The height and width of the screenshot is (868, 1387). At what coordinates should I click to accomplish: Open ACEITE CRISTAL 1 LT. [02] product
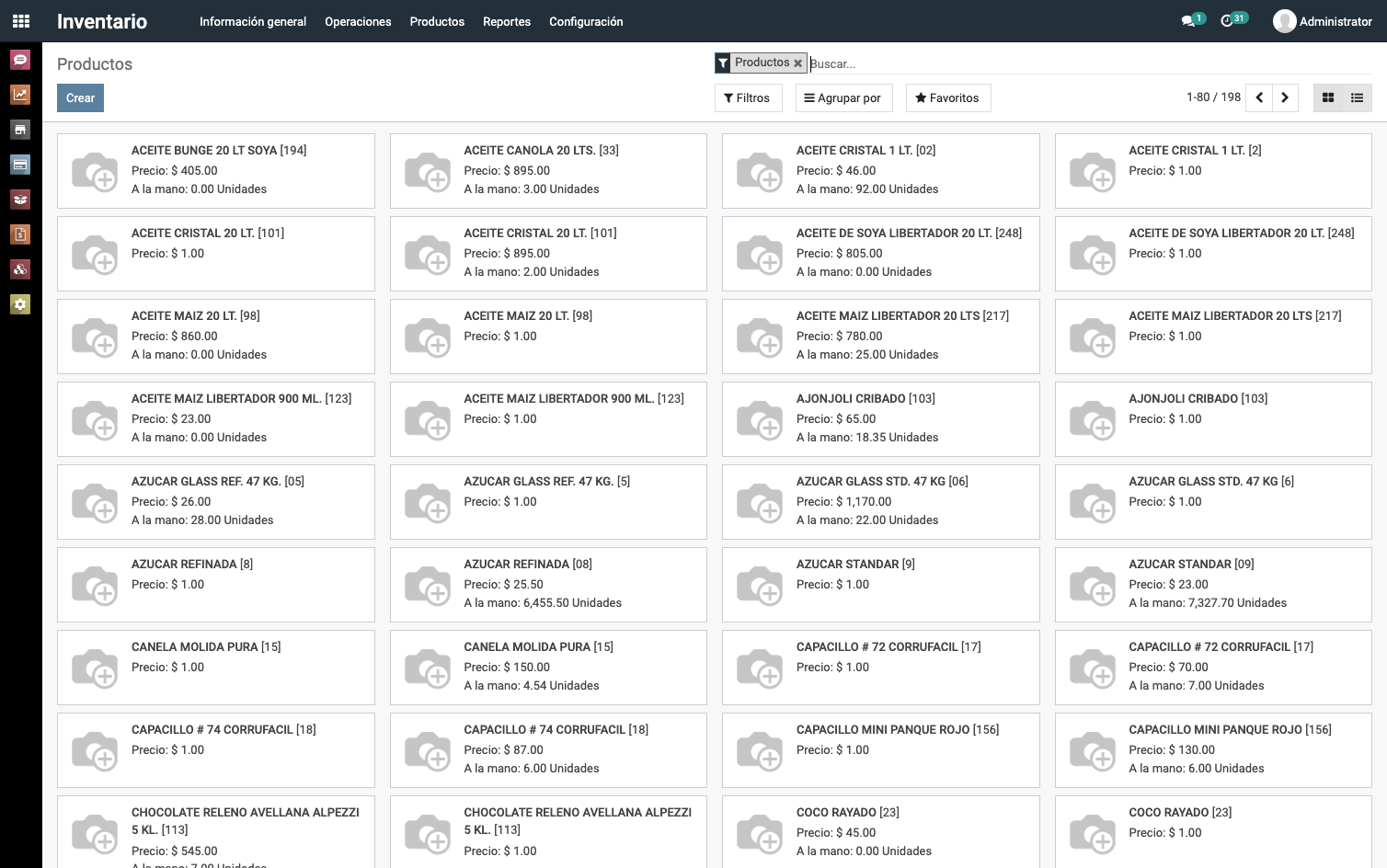(x=881, y=171)
